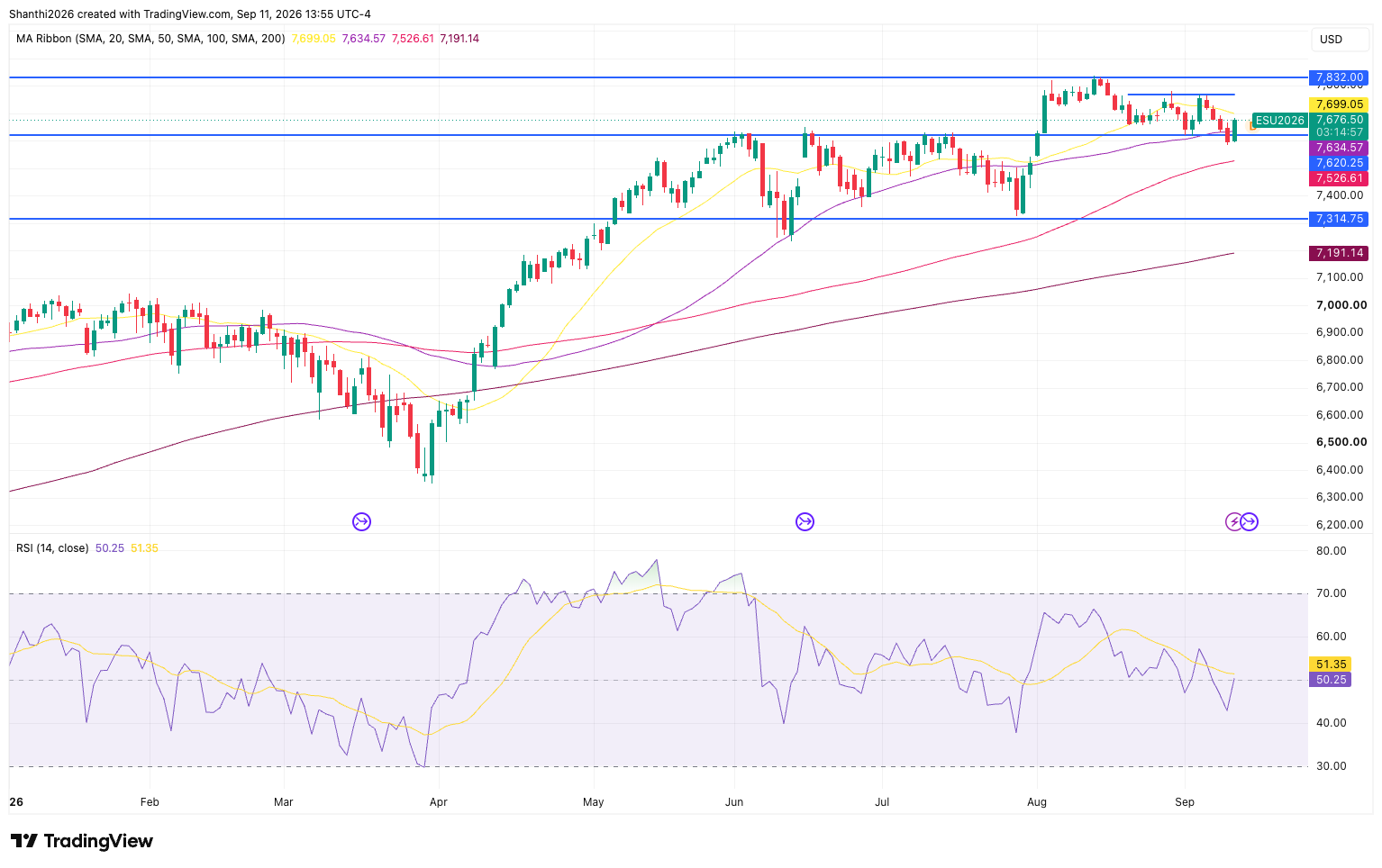Viewport: 1382px width, 868px height.
Task: Click the dark red SMA 200 value in legend
Action: click(459, 39)
